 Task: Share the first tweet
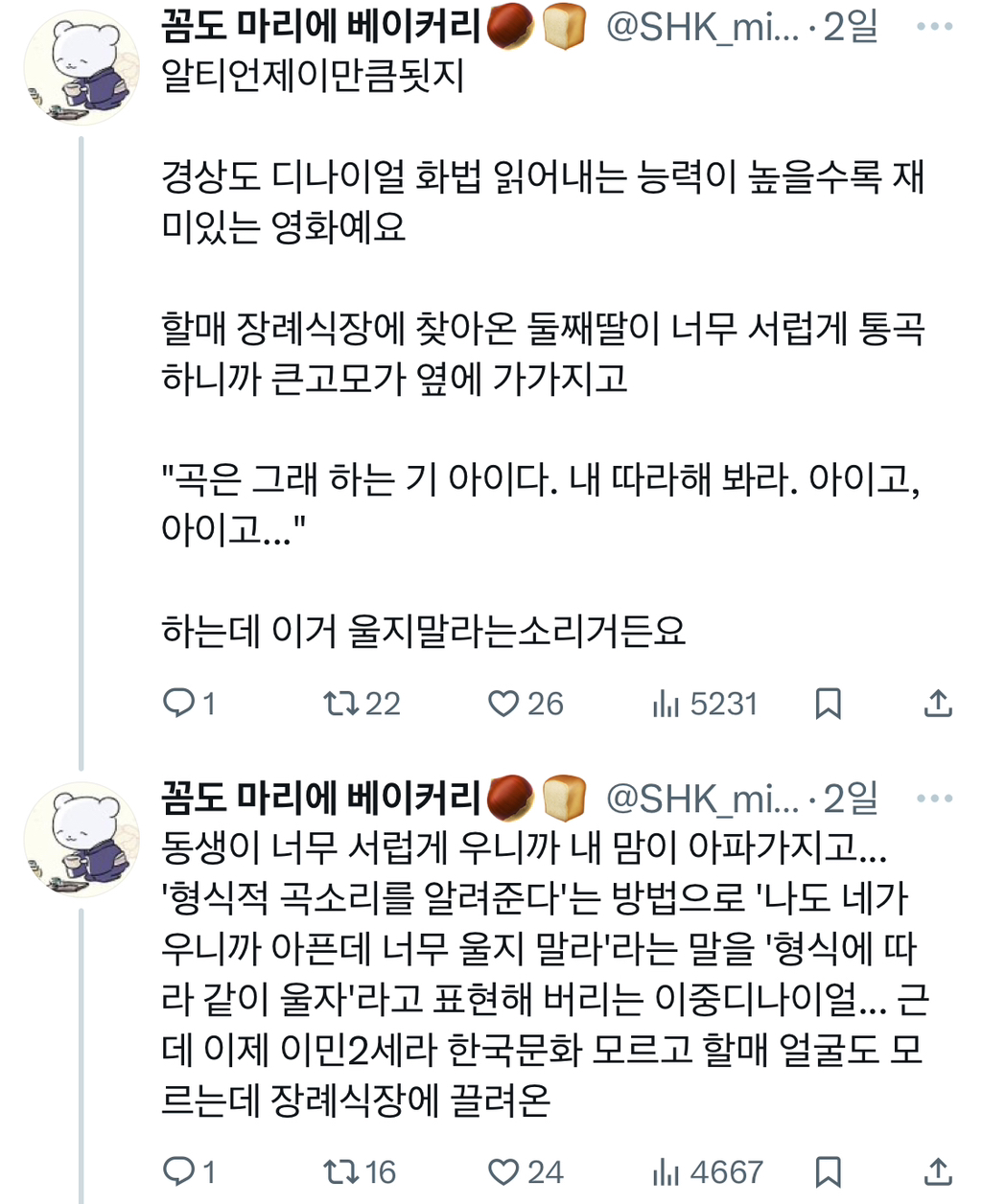[x=935, y=705]
